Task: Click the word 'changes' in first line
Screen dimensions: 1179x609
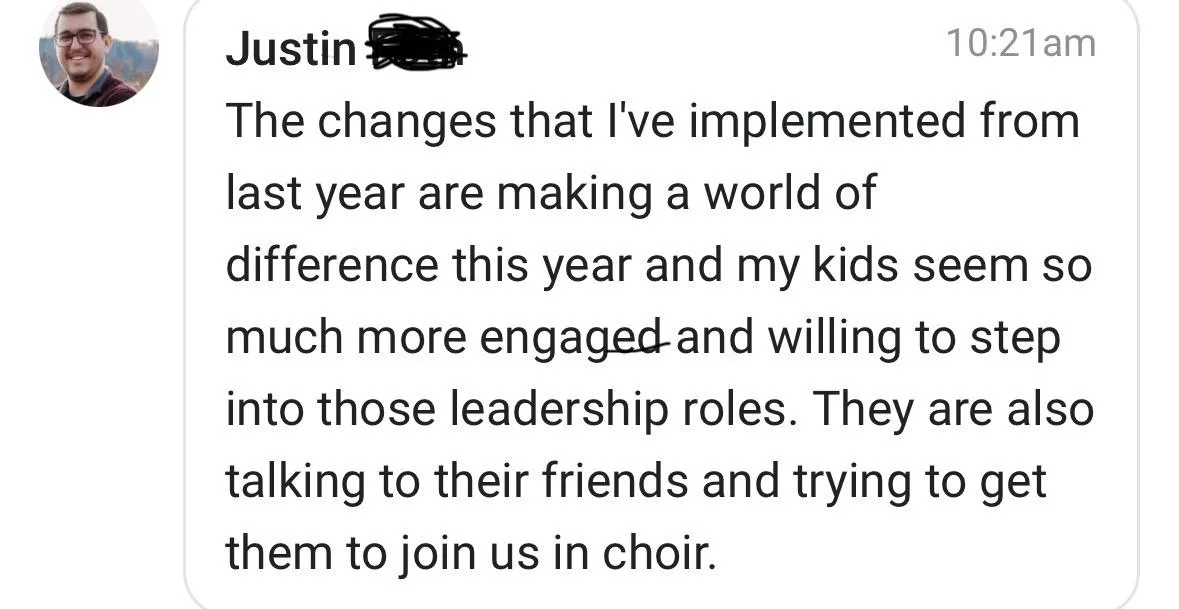Action: [x=406, y=122]
